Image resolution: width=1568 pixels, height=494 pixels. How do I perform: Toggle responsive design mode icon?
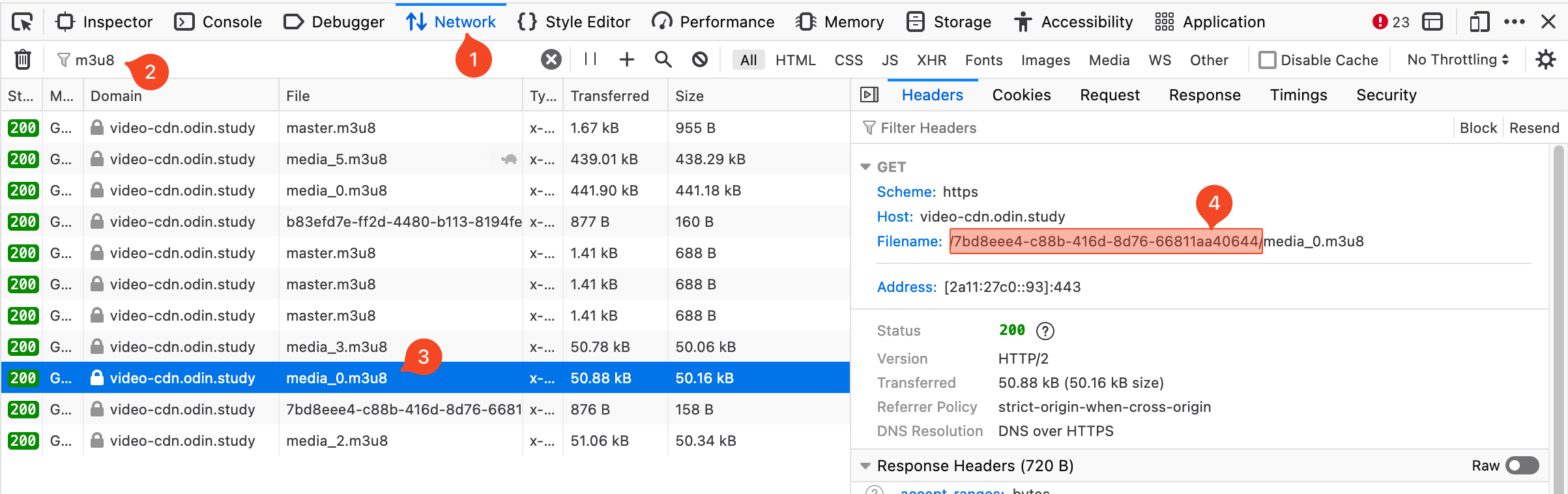[1479, 22]
